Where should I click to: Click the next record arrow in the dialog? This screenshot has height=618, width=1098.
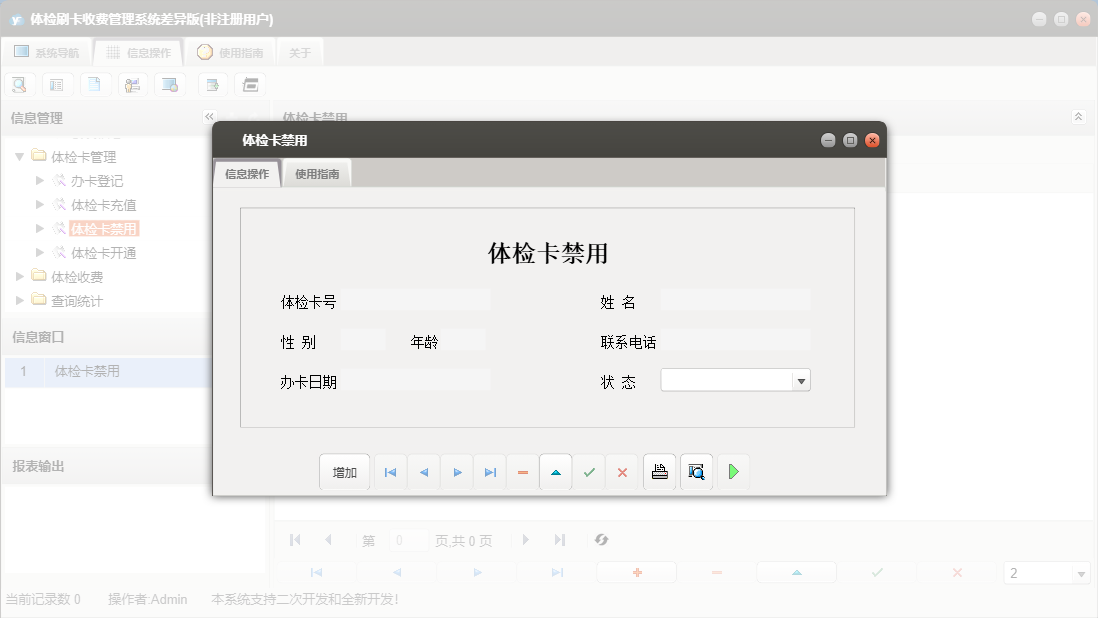click(457, 471)
